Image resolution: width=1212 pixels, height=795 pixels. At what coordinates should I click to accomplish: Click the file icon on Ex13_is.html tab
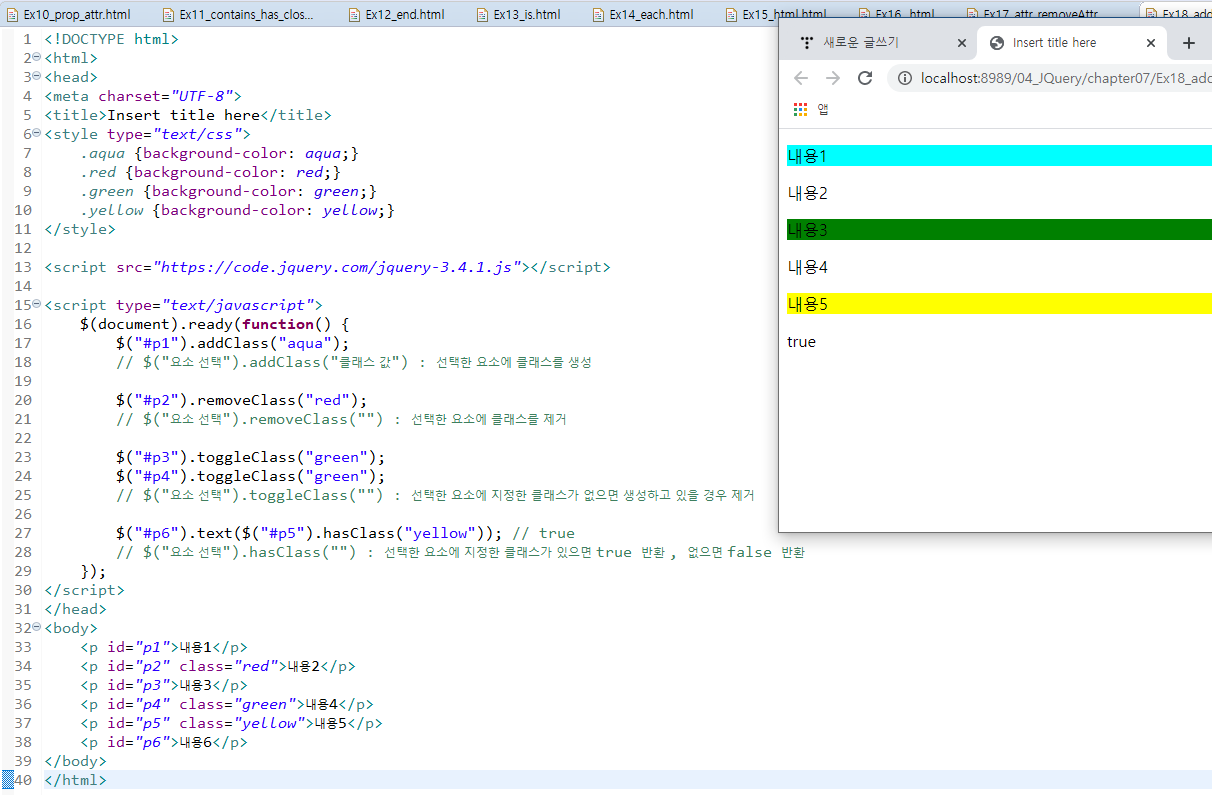tap(483, 14)
